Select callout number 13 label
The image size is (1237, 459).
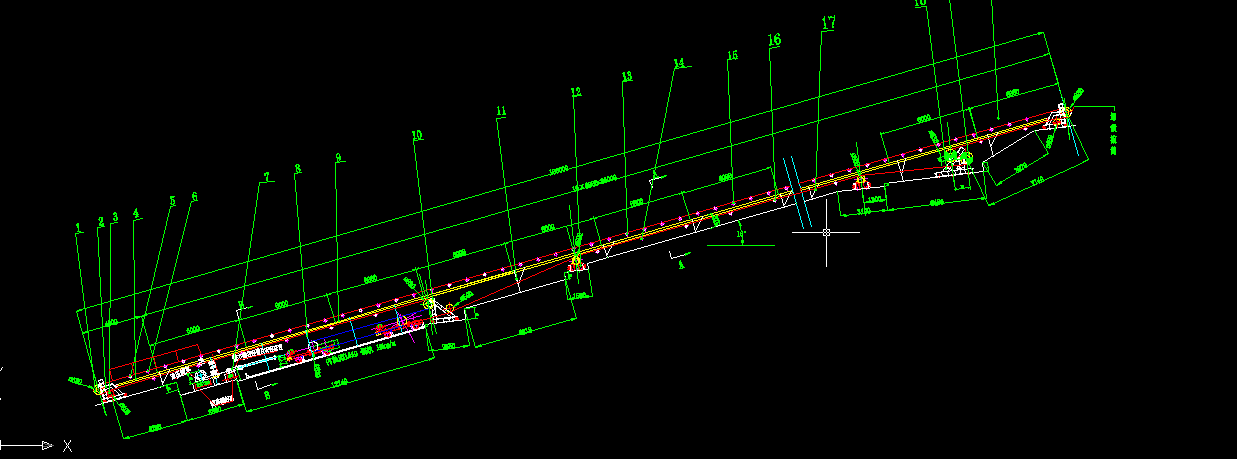pyautogui.click(x=627, y=77)
